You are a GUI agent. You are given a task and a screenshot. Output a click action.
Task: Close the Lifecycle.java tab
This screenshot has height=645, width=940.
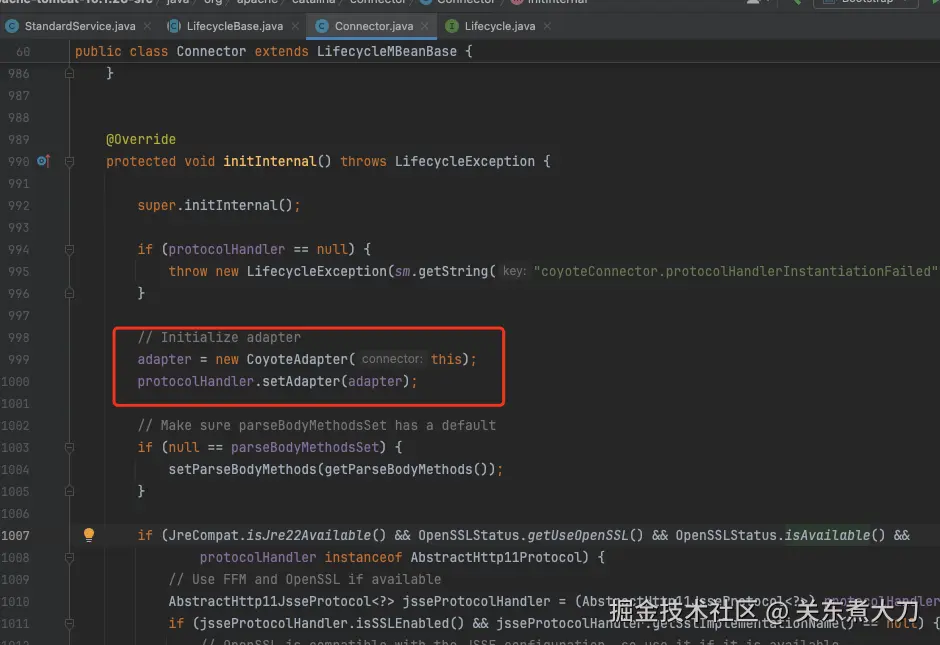point(547,26)
